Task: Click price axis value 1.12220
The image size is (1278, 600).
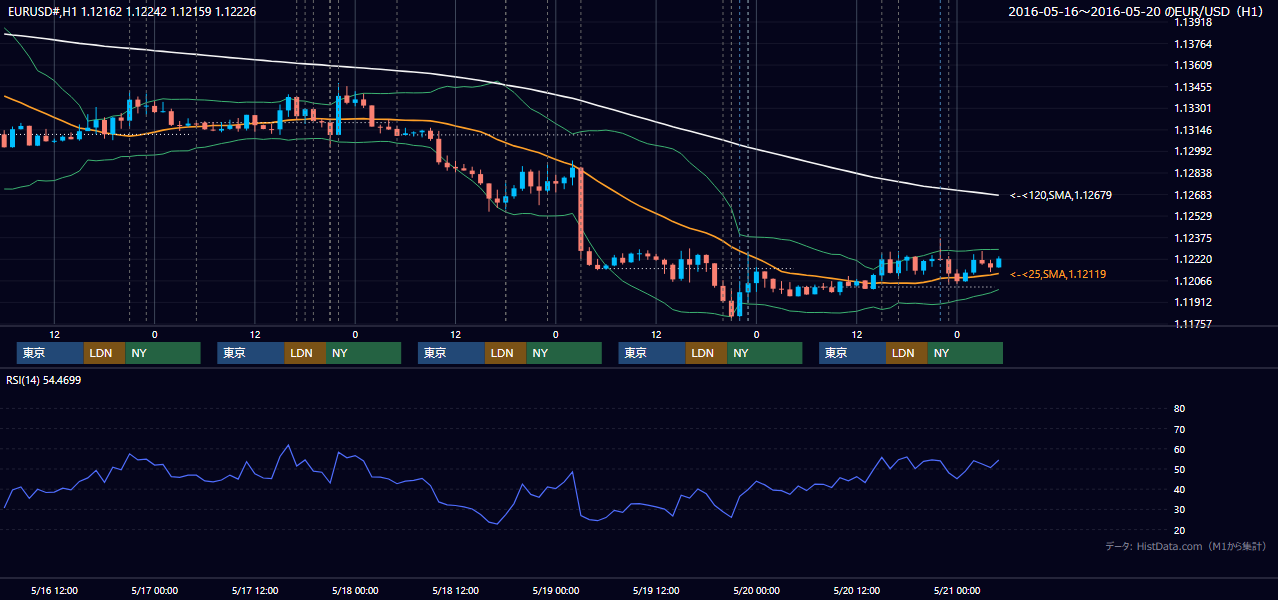Action: 1193,259
